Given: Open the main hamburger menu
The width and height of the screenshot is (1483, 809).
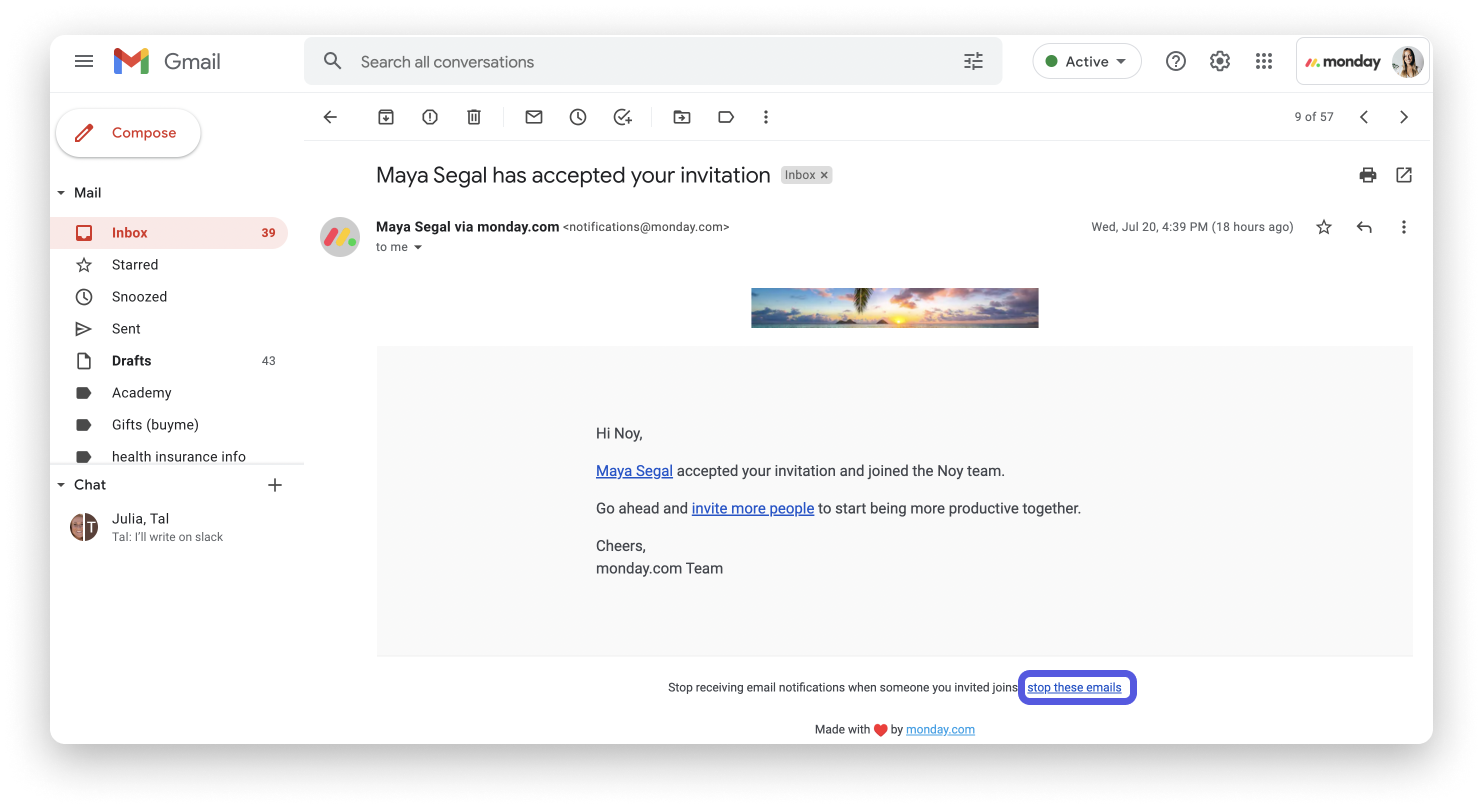Looking at the screenshot, I should [84, 62].
